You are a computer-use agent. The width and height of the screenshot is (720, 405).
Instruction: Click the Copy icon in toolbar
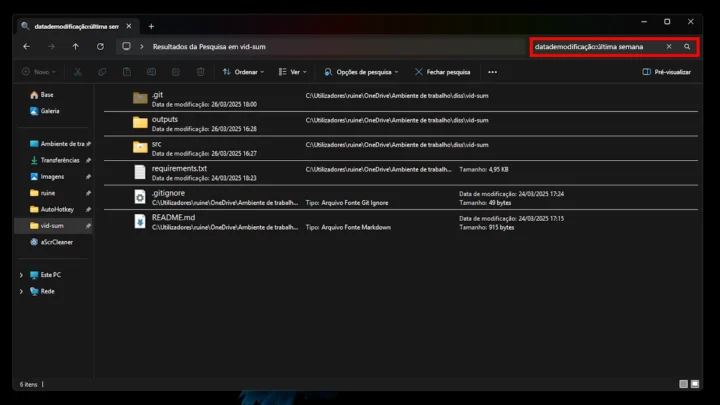(102, 72)
